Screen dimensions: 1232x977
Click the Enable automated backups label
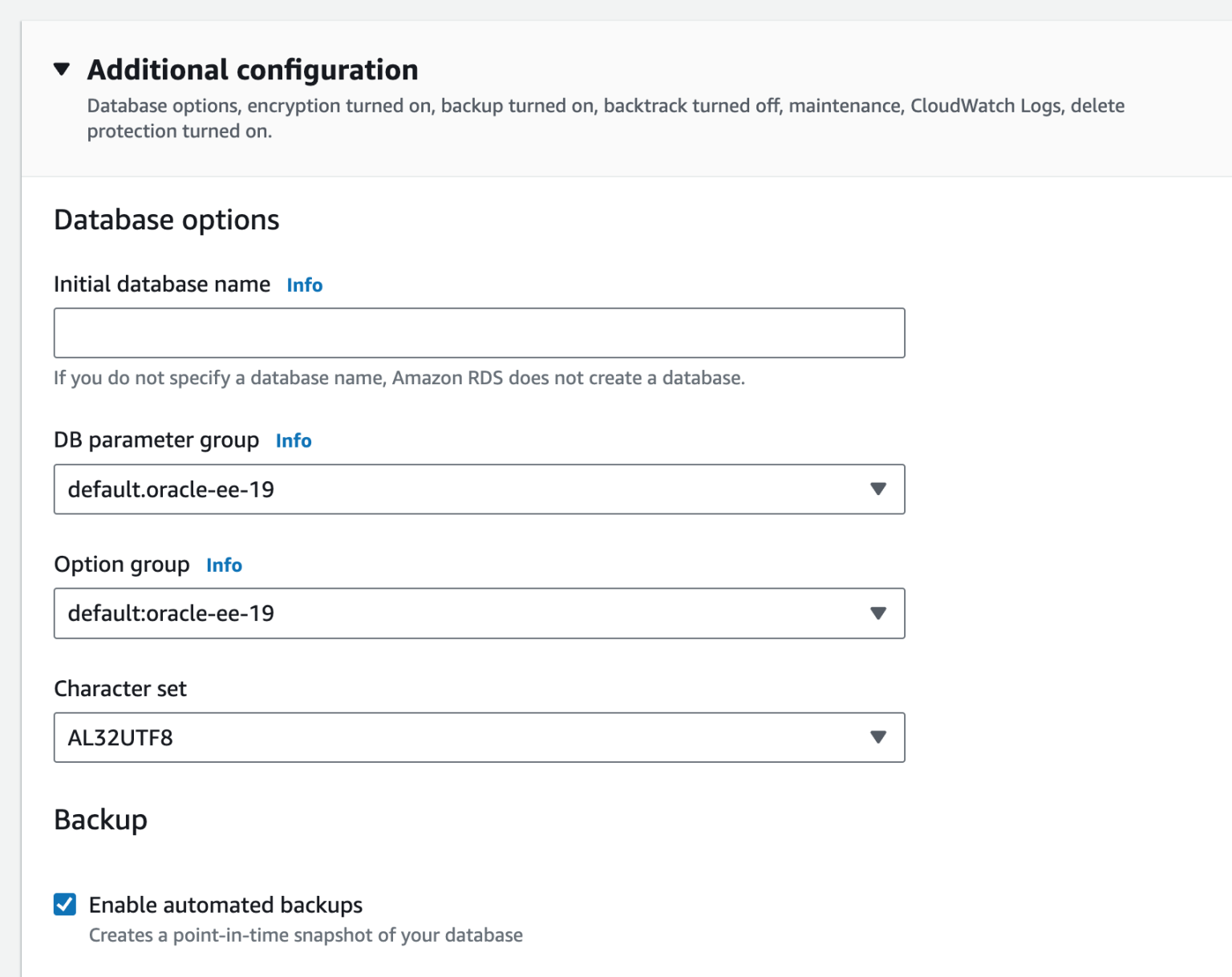225,905
